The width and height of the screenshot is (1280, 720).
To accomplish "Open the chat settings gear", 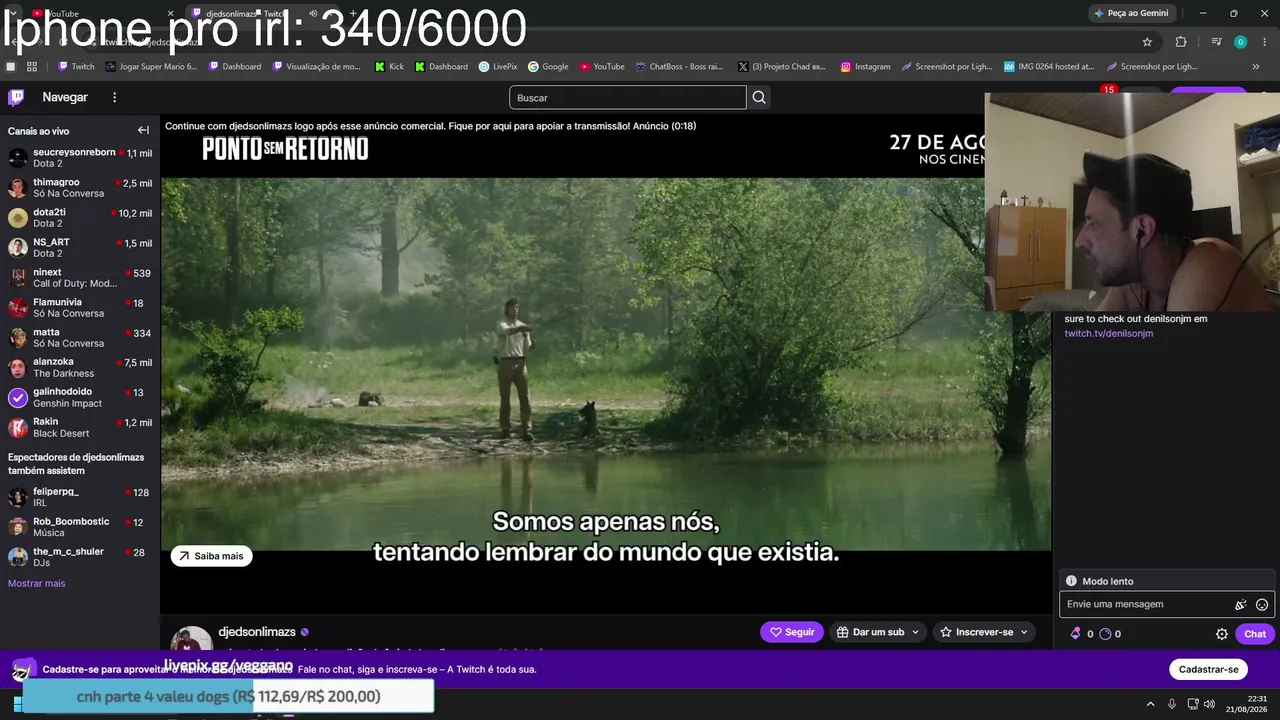I will click(x=1222, y=634).
